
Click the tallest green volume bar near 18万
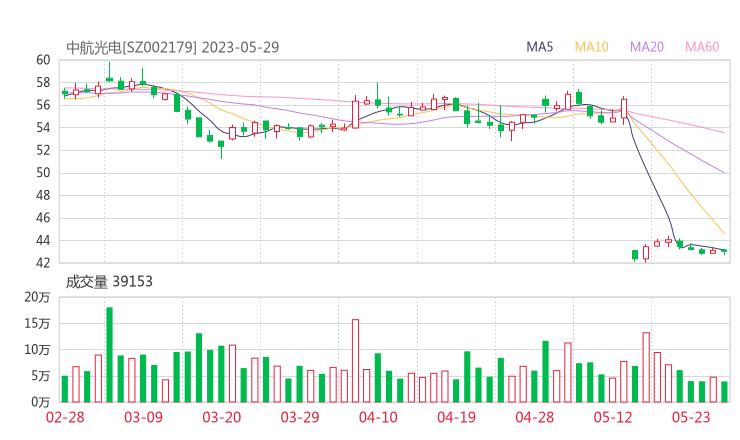tap(109, 355)
